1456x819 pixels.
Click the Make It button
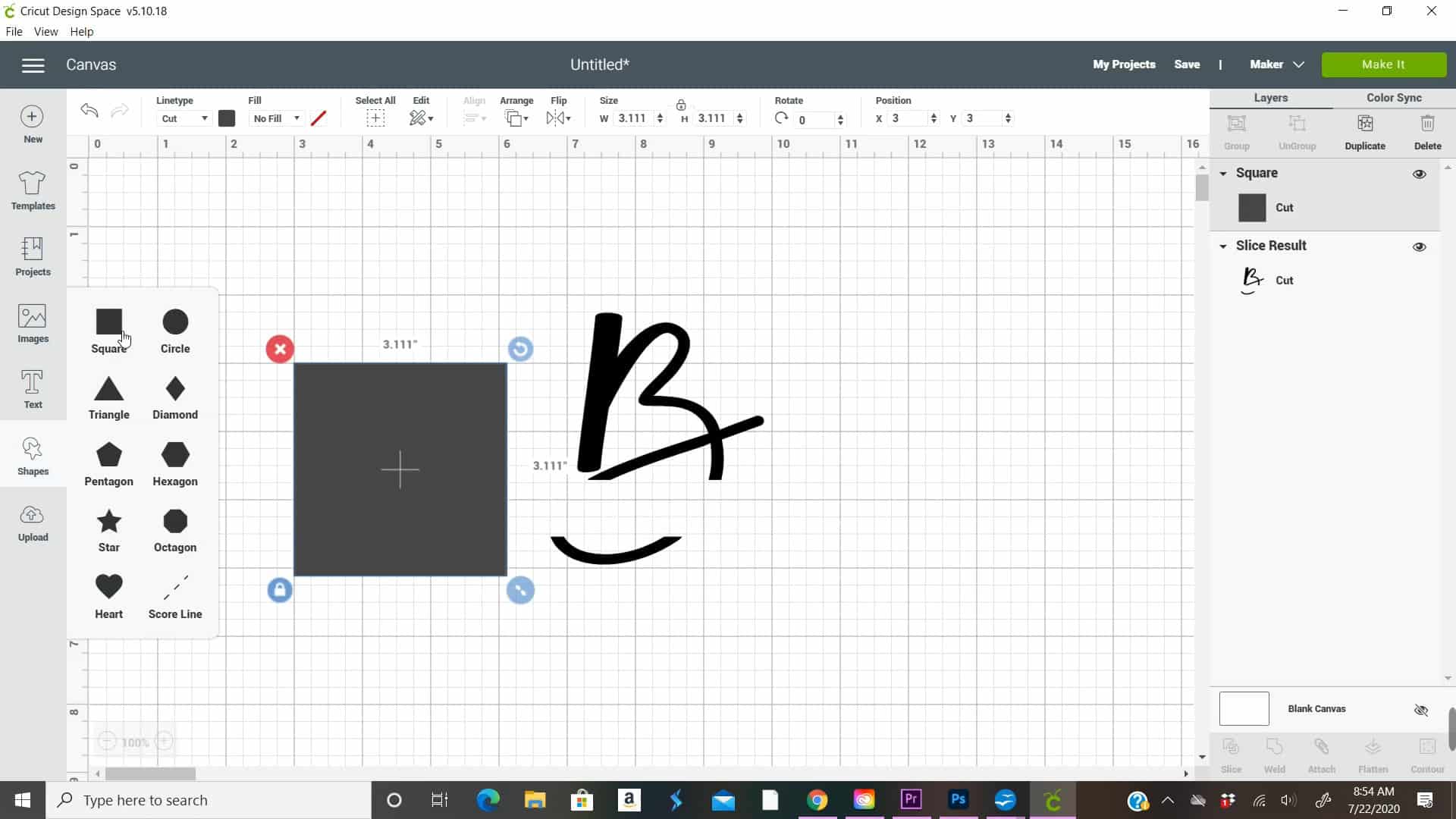[1383, 64]
